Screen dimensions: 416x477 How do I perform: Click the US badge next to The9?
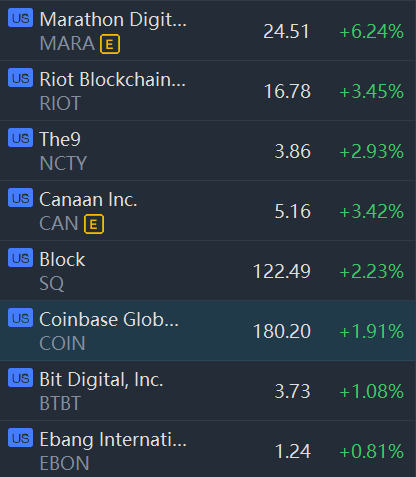pyautogui.click(x=21, y=138)
